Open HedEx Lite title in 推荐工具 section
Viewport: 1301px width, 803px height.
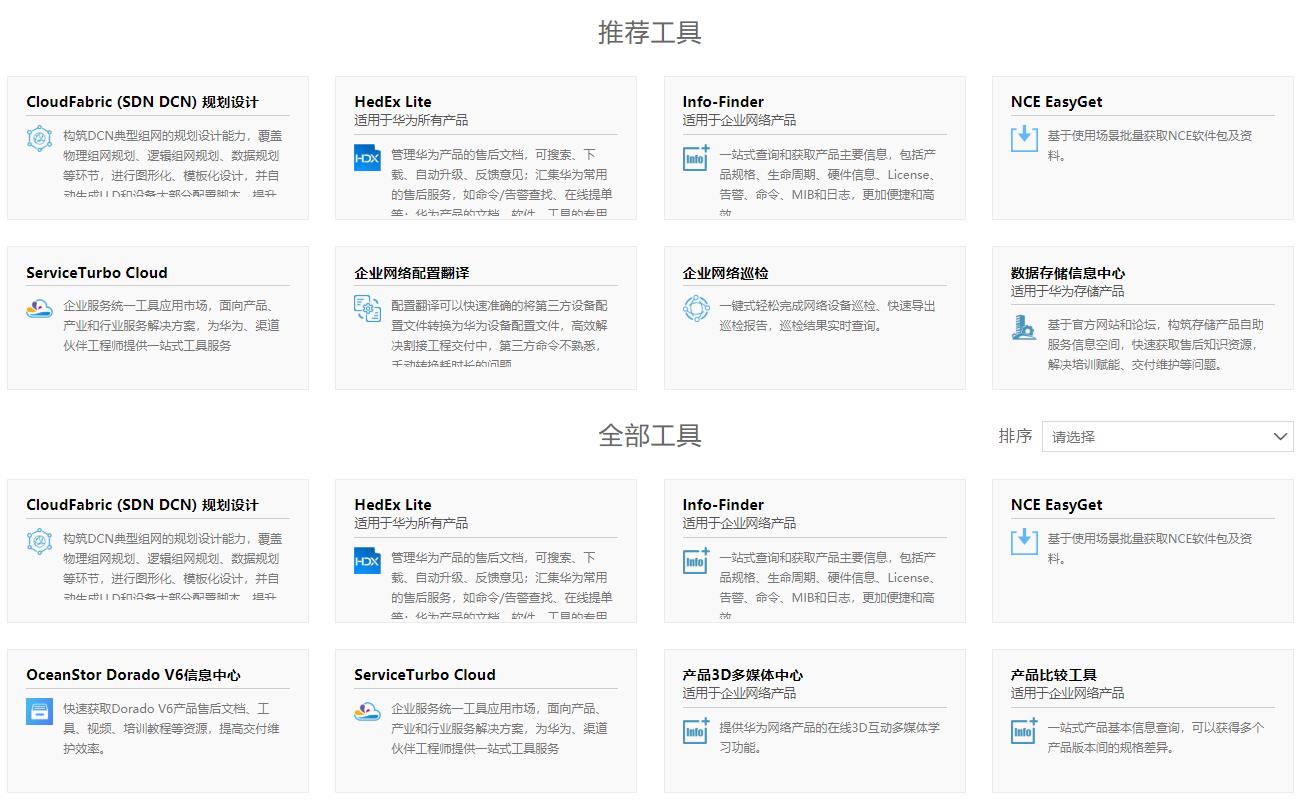pos(393,102)
